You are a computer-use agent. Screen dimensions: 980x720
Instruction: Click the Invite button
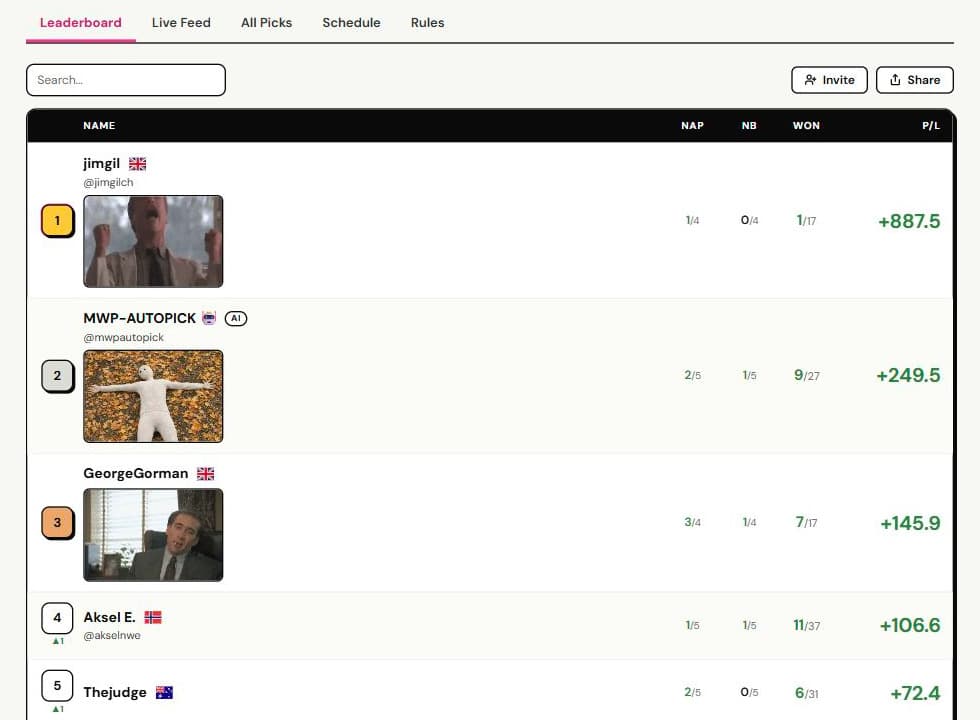[829, 80]
